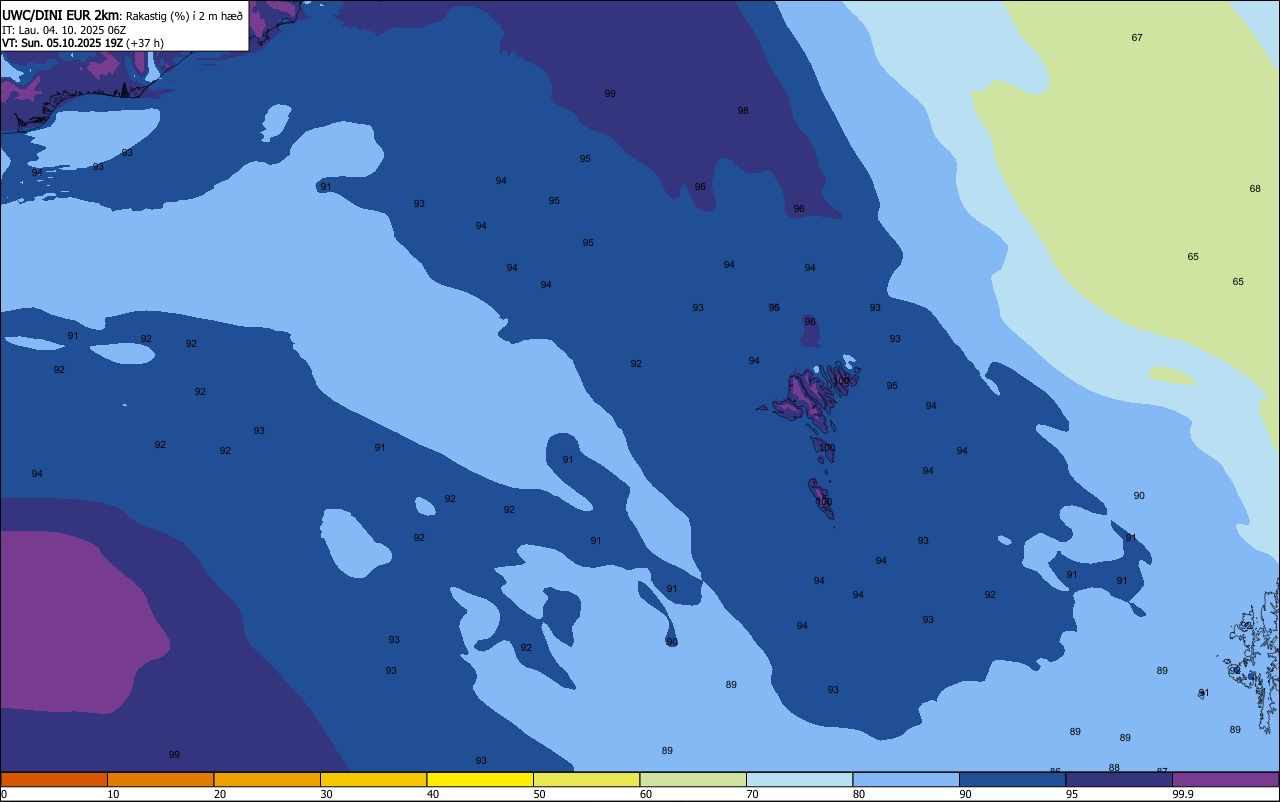Screen dimensions: 1280x802
Task: Select the 'VT: Sun. 05.10.2025 19Z' line
Action: tap(63, 43)
